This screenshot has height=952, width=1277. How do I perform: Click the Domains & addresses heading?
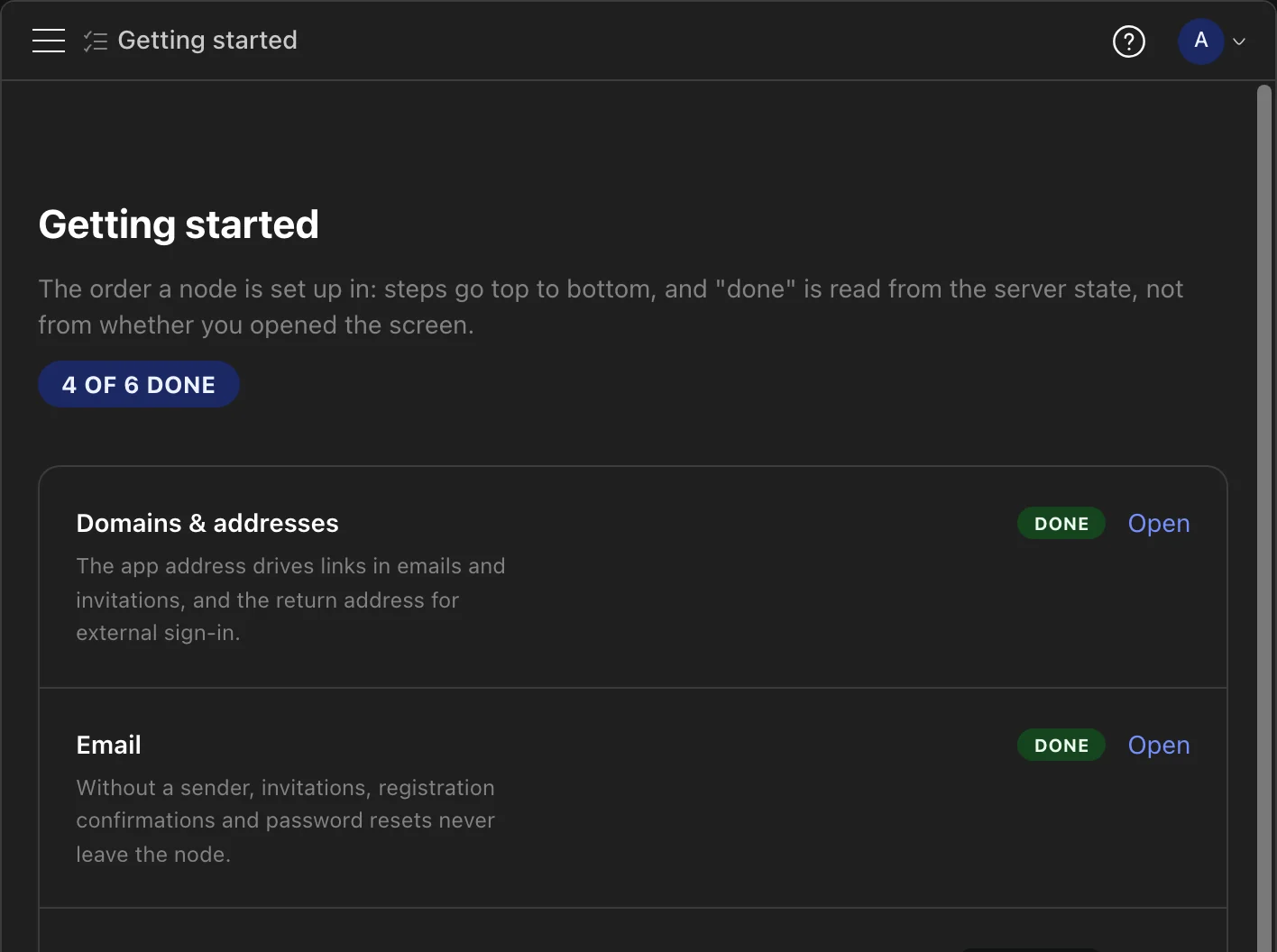click(207, 523)
